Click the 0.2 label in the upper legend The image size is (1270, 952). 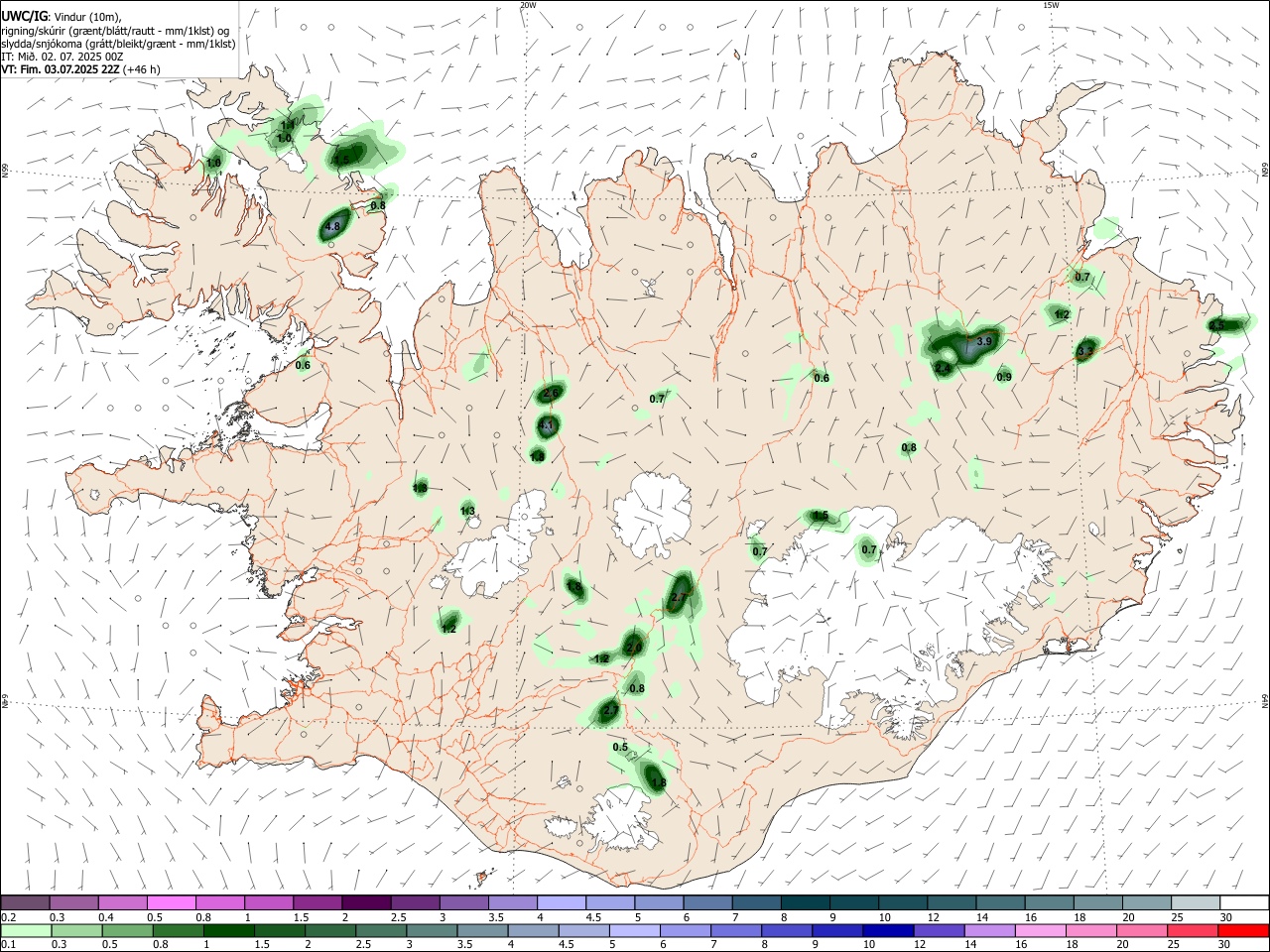[8, 917]
